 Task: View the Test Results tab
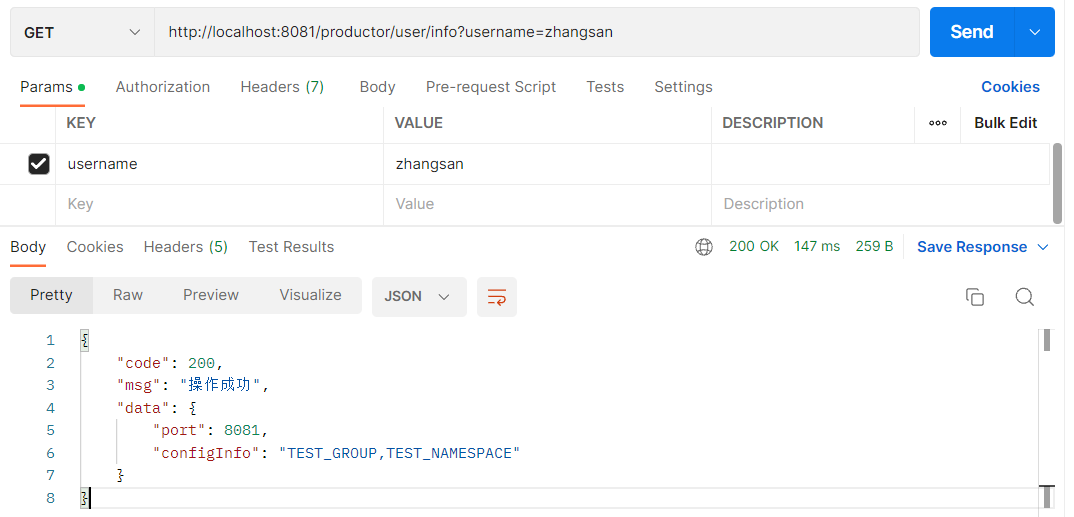tap(291, 247)
